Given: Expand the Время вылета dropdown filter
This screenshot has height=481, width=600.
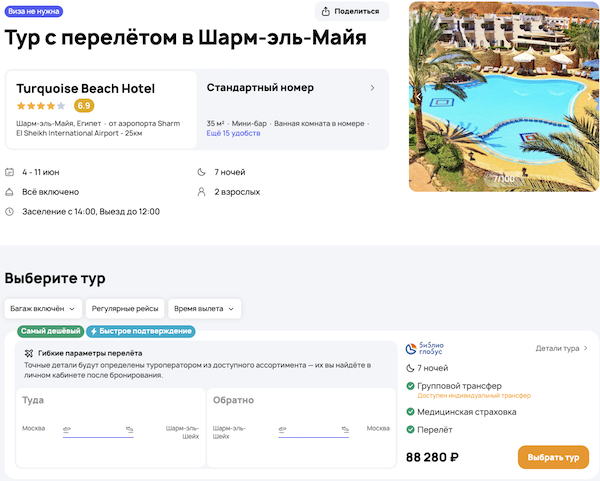Looking at the screenshot, I should 205,309.
